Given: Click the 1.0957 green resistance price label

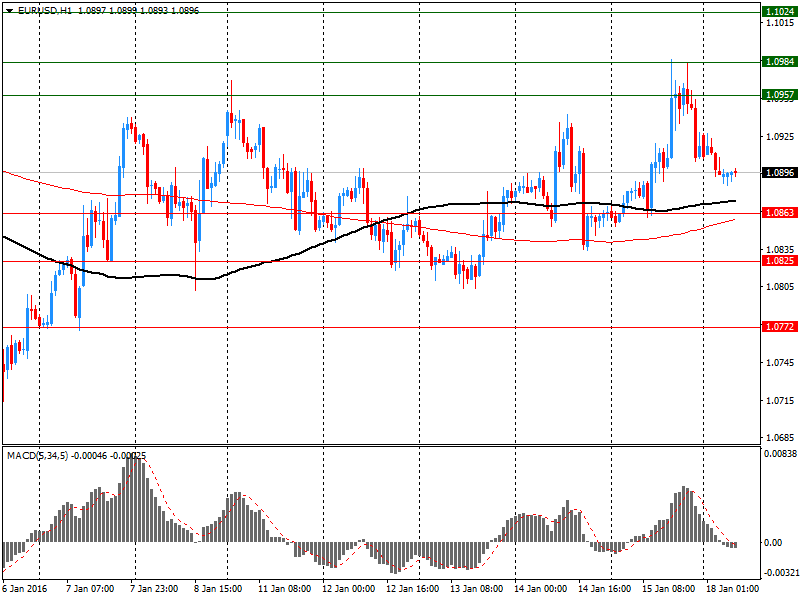Looking at the screenshot, I should coord(779,95).
